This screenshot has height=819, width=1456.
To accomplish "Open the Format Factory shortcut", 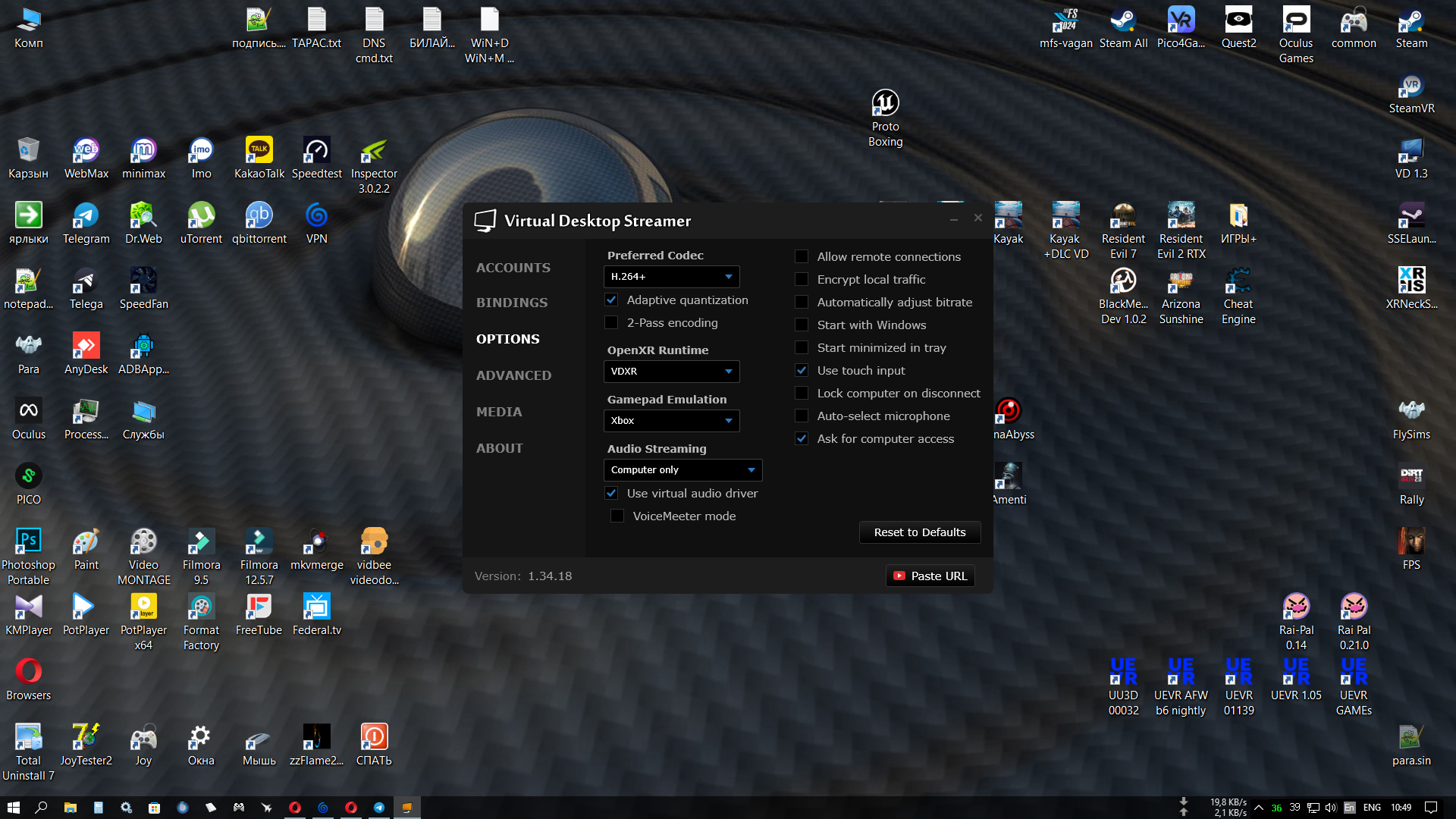I will coord(201,622).
